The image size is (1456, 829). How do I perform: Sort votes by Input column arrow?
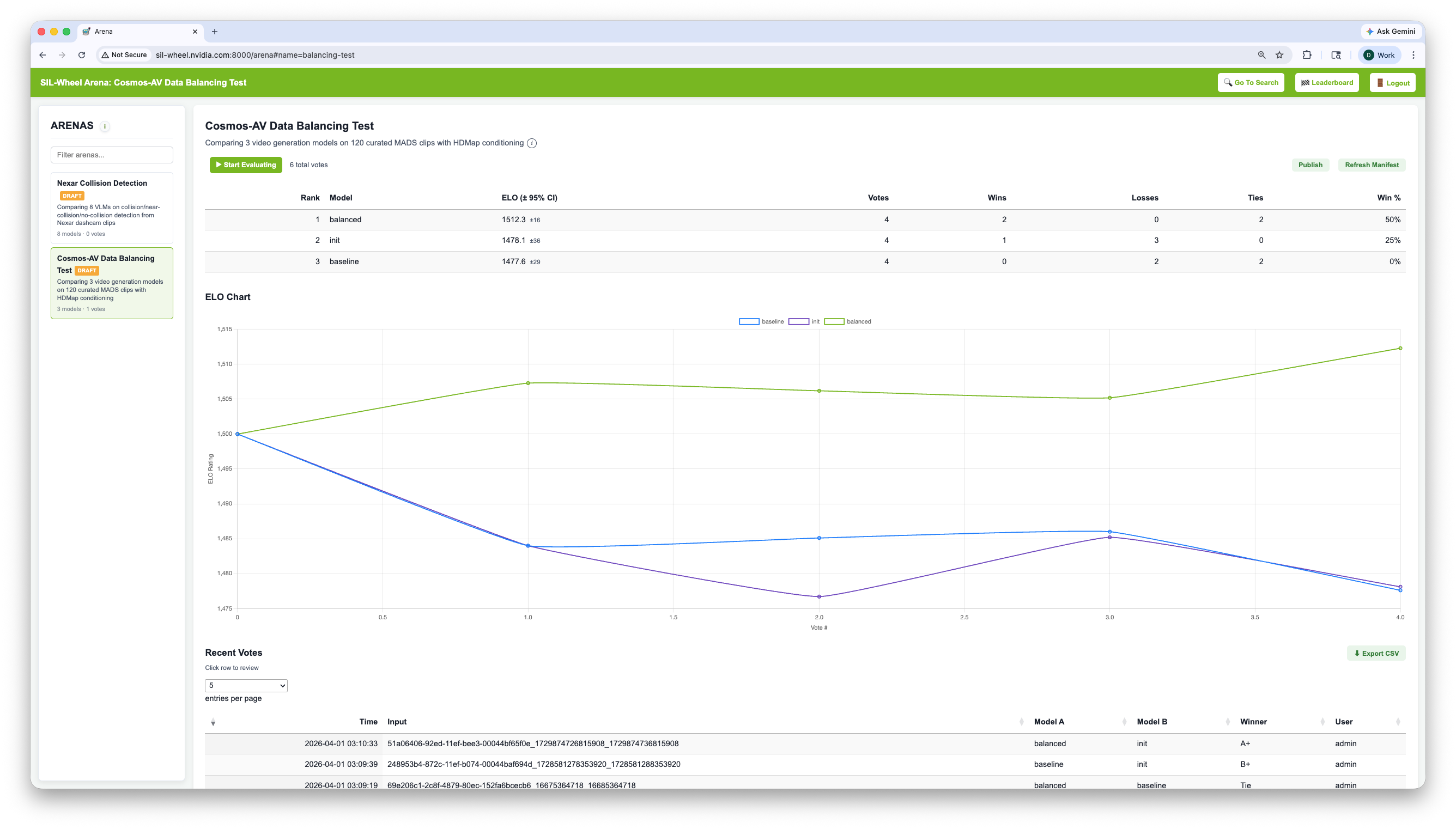click(x=1021, y=722)
